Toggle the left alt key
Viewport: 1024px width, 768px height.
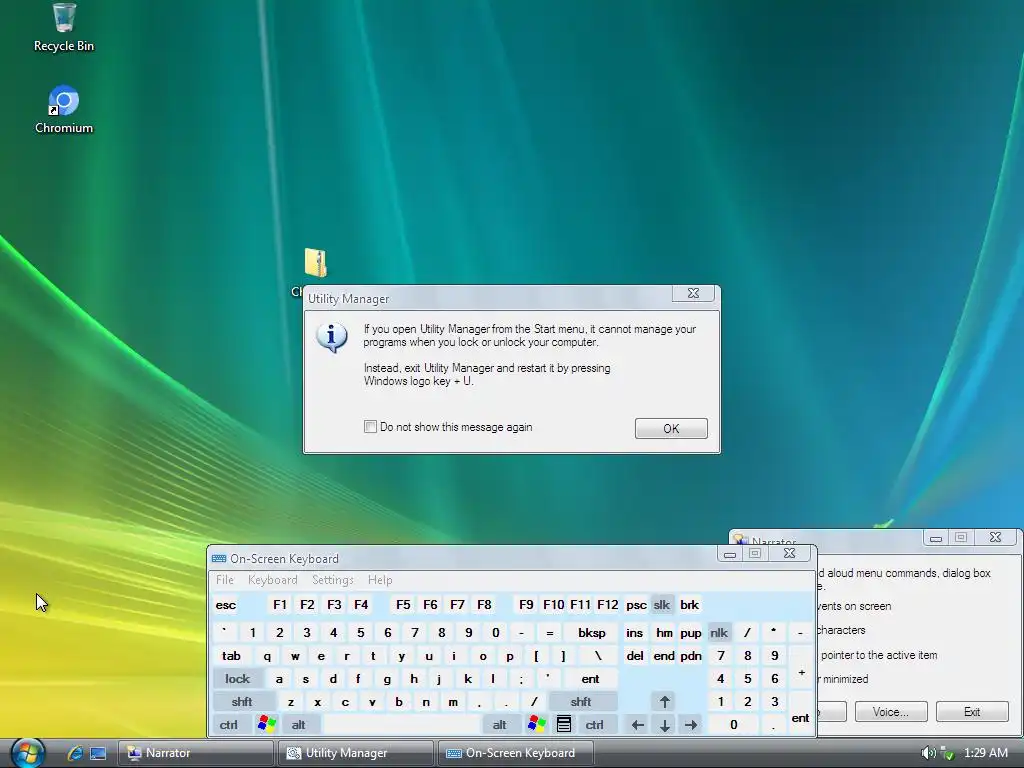click(298, 724)
